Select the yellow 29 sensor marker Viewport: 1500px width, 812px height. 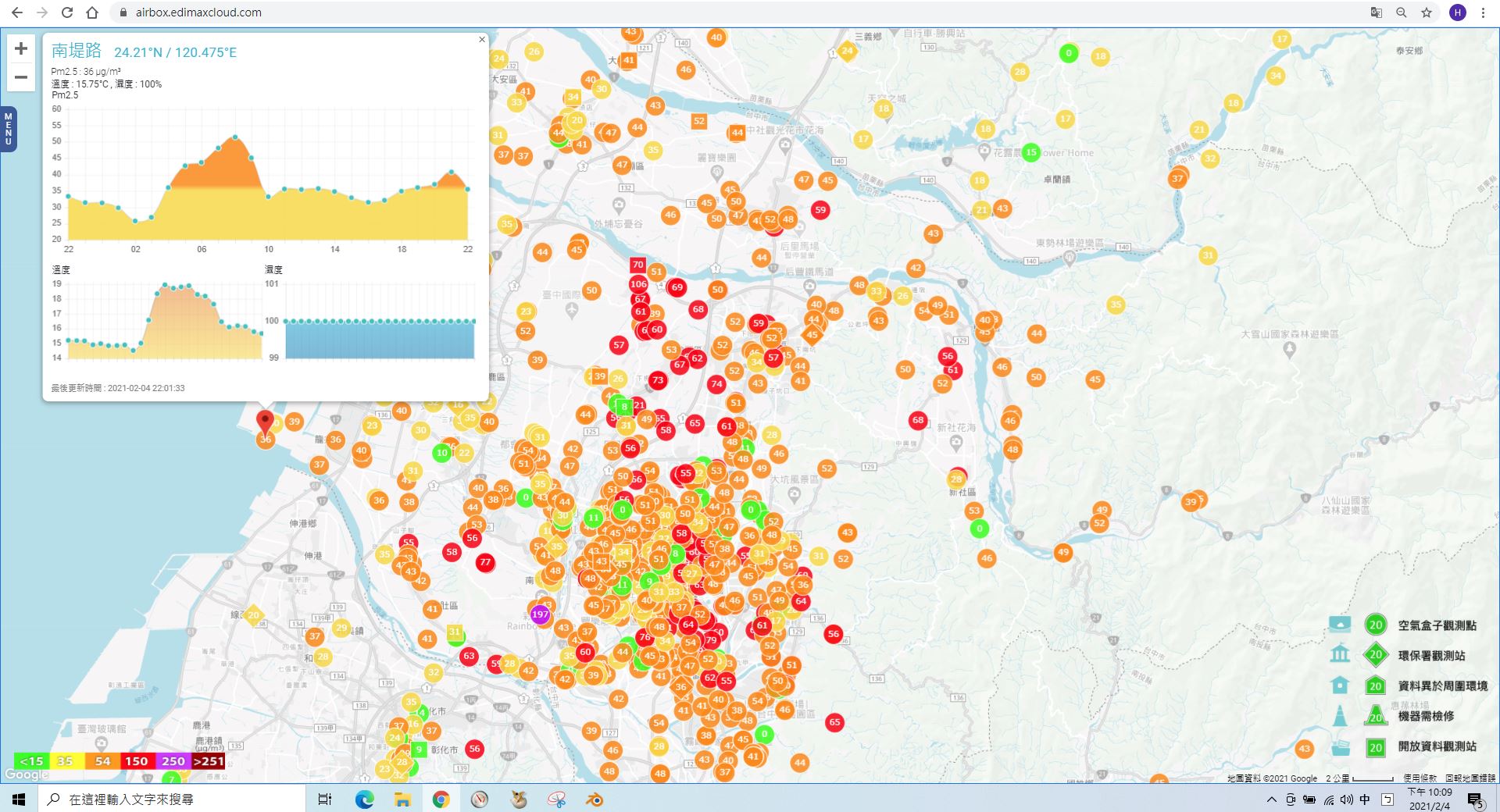point(341,628)
